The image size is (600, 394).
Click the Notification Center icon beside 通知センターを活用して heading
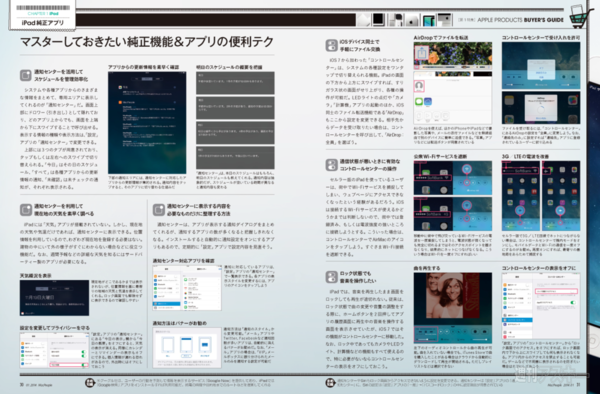[x=26, y=75]
